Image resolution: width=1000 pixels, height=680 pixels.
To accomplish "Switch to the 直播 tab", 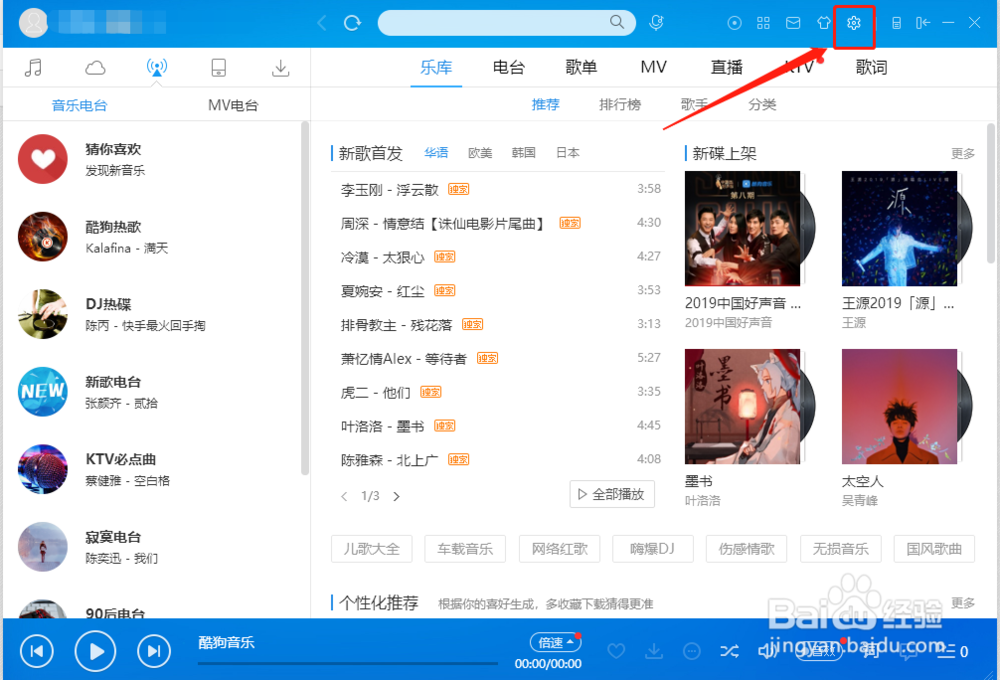I will pos(726,68).
